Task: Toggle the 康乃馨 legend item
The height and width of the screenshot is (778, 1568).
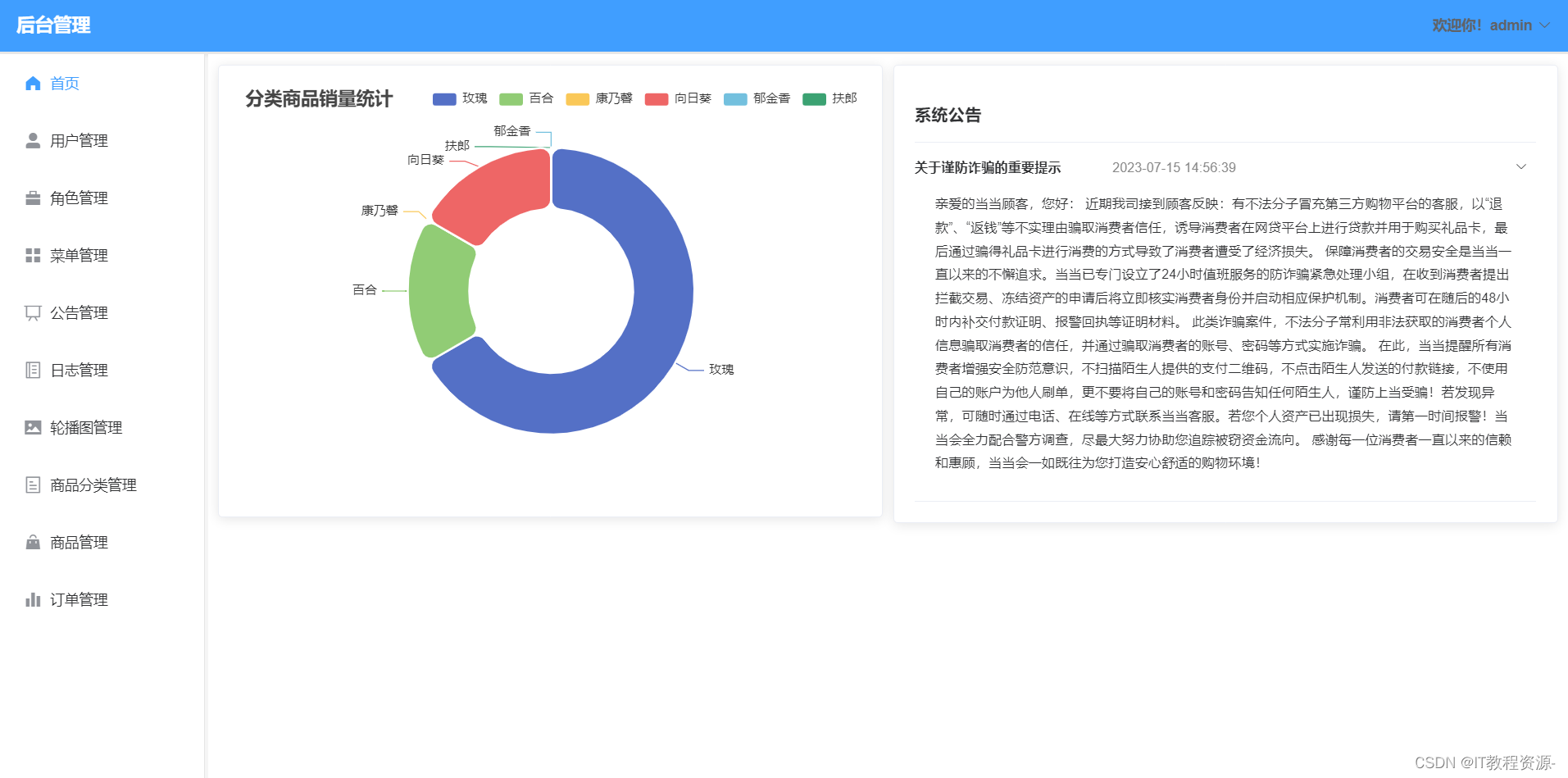Action: pos(599,99)
